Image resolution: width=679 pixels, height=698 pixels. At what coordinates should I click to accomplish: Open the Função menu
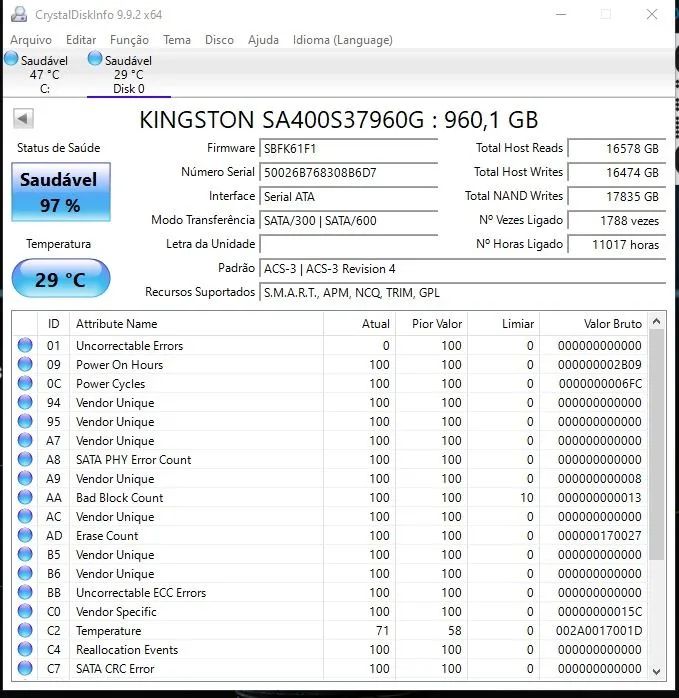click(x=129, y=40)
